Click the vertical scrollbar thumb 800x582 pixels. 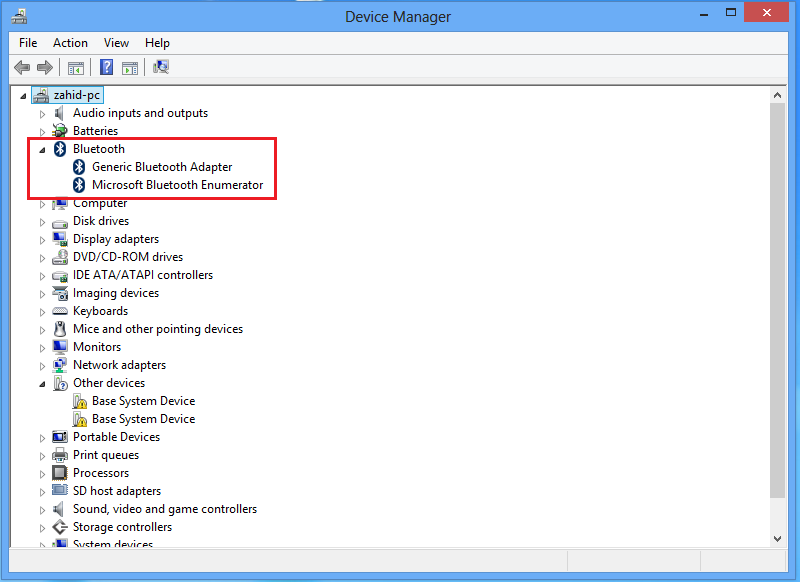(778, 300)
